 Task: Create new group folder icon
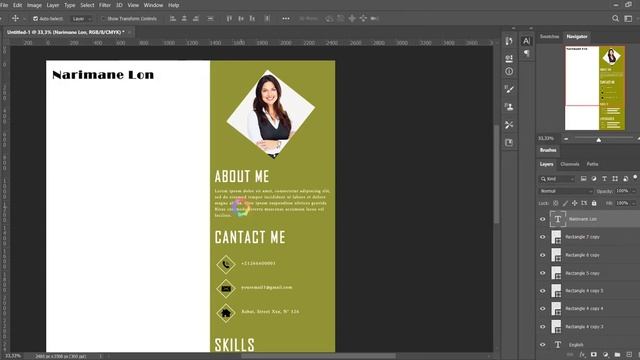coord(618,355)
